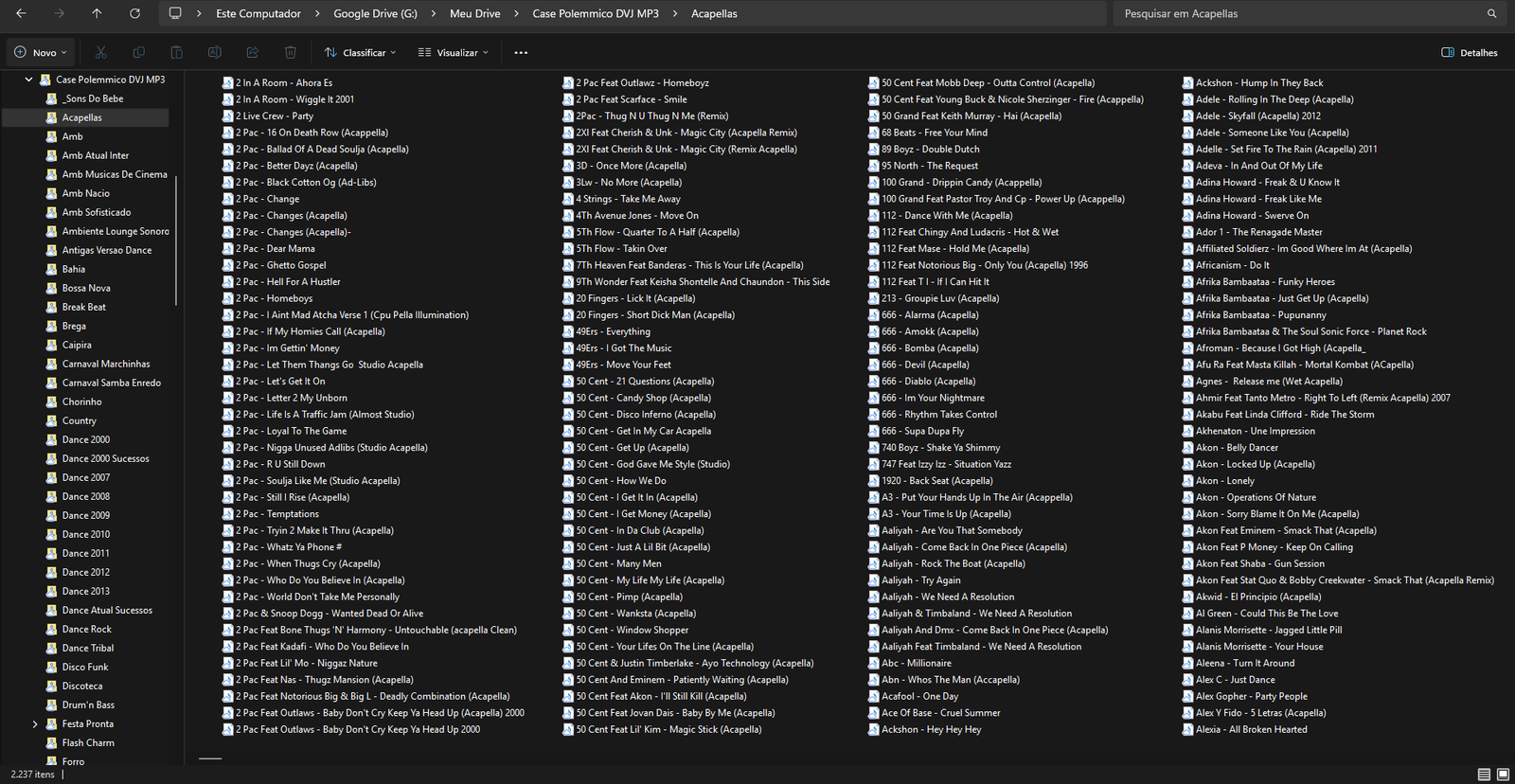Click the Share icon in toolbar
1515x784 pixels.
252,52
